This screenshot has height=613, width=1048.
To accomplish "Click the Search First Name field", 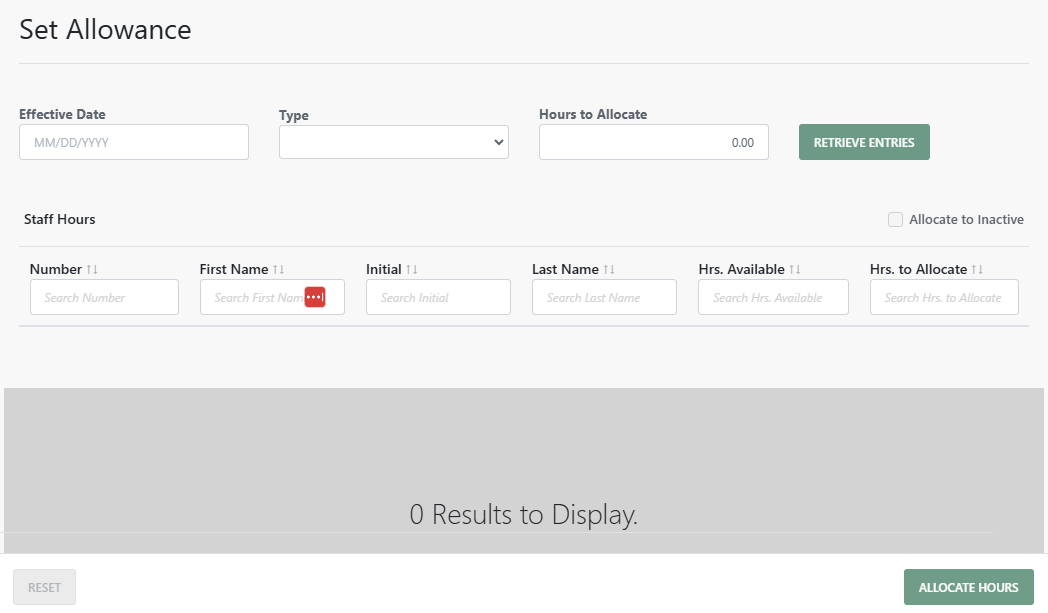I will (260, 296).
